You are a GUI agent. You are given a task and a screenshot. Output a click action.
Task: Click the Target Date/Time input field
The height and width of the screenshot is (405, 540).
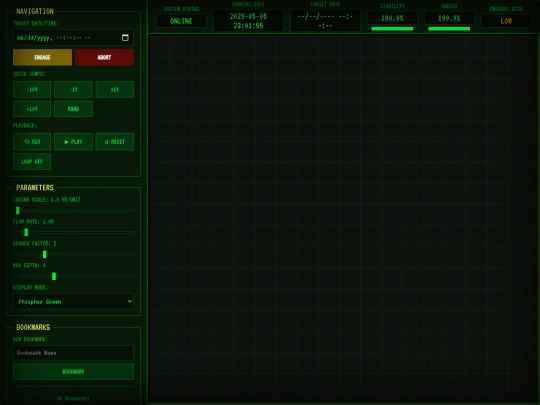click(x=73, y=38)
